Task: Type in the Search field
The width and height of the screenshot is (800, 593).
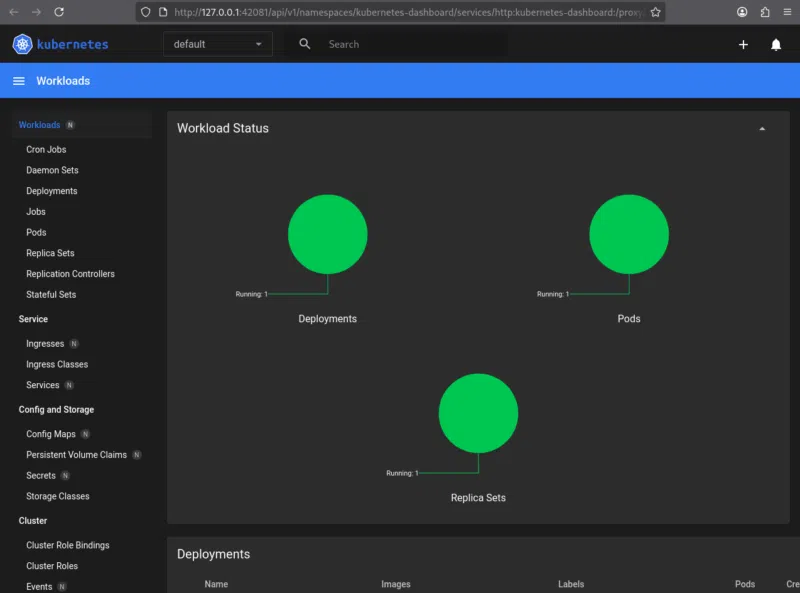Action: tap(410, 45)
